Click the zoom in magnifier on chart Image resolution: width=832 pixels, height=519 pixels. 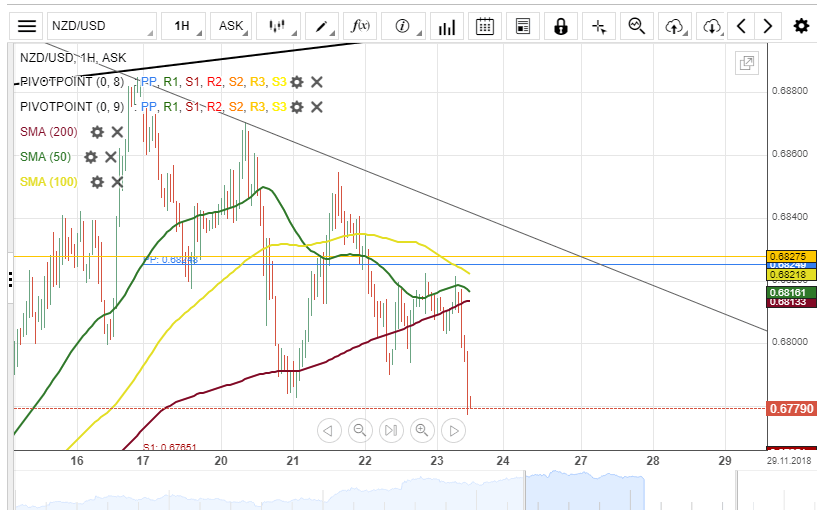coord(422,431)
